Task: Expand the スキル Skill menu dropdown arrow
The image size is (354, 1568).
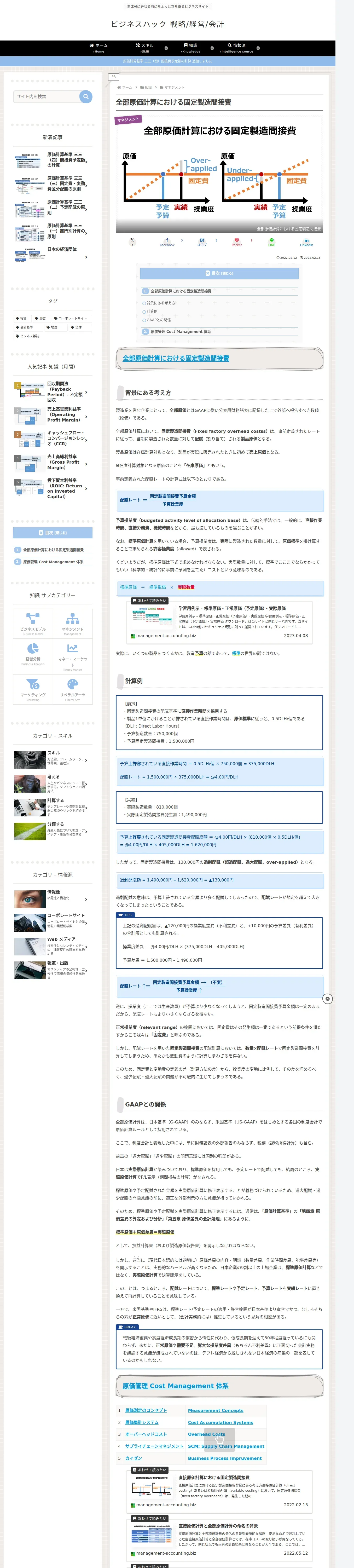Action: pos(166,48)
